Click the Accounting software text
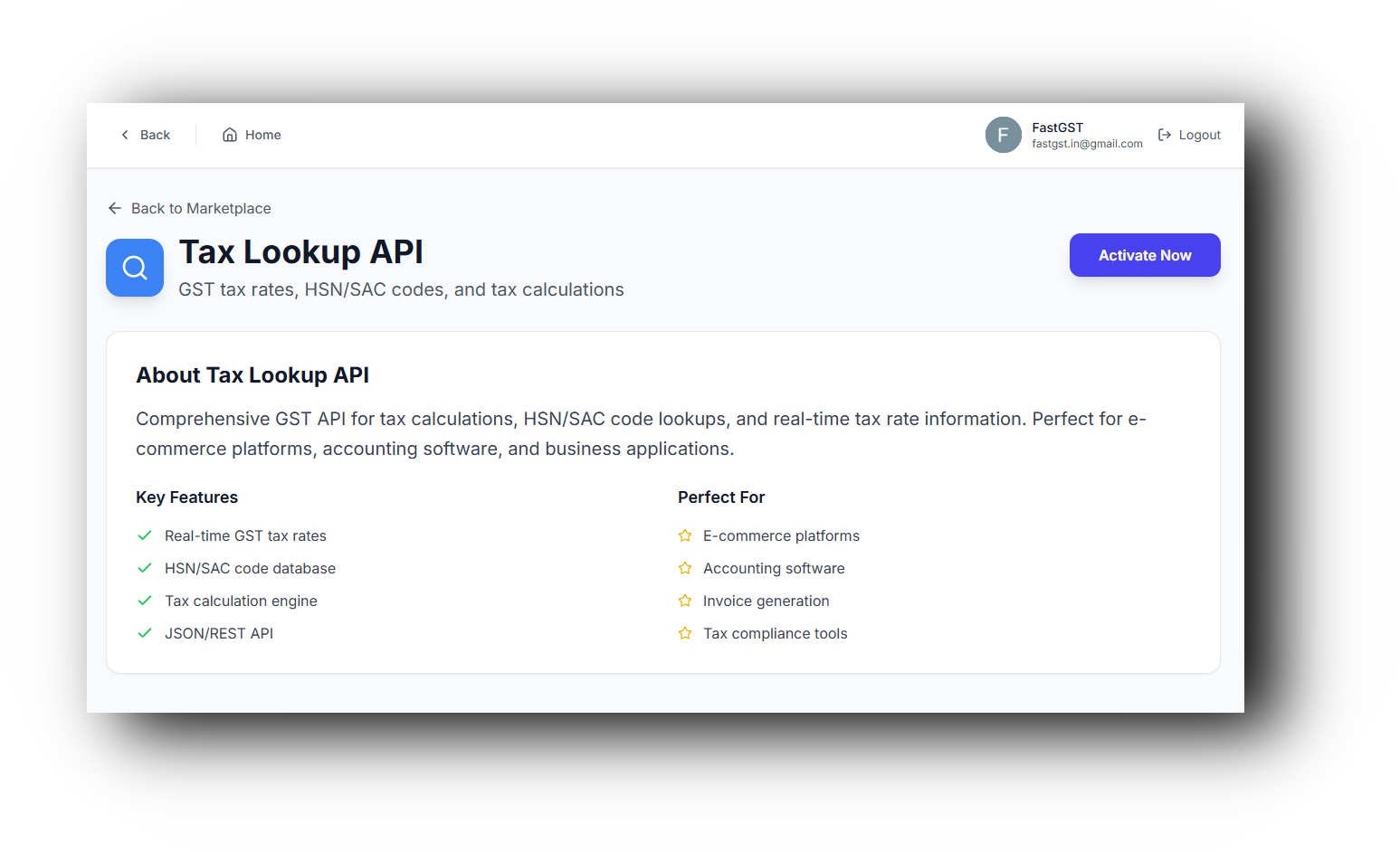This screenshot has width=1400, height=852. [774, 568]
